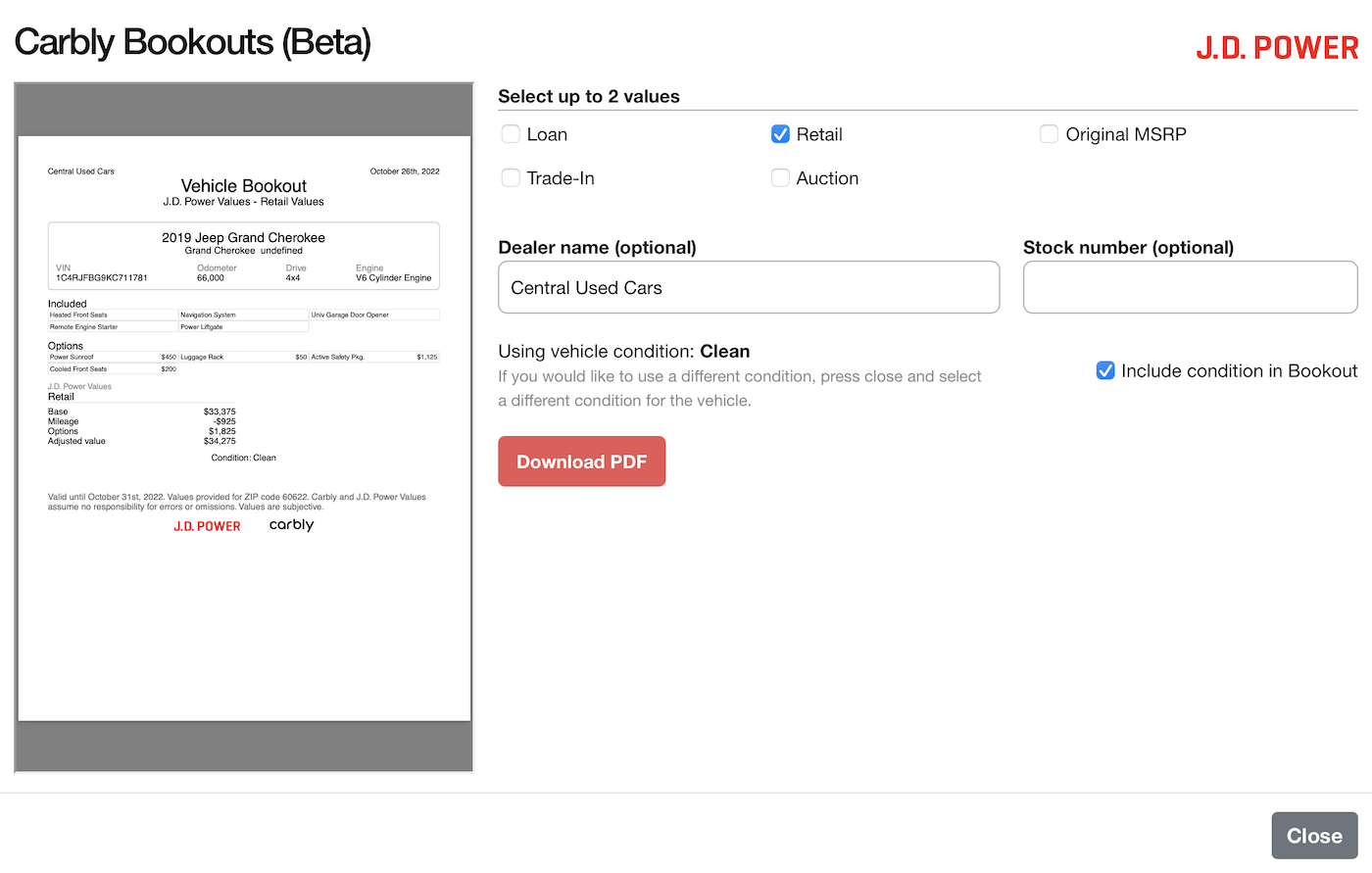
Task: Check the Trade-In value option
Action: [511, 177]
